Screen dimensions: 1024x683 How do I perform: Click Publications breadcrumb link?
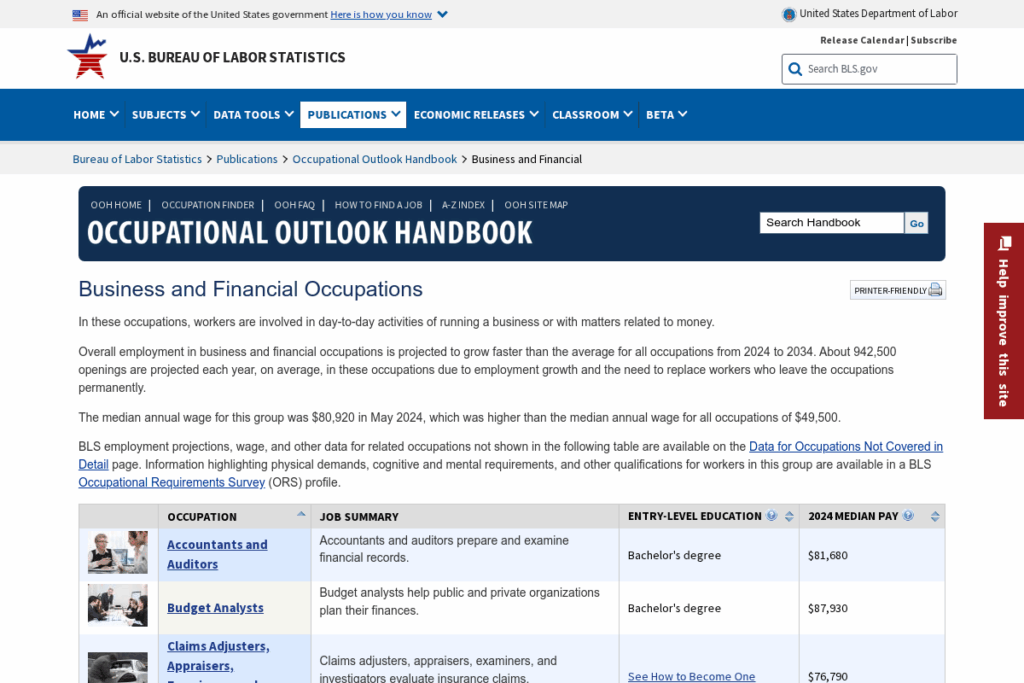pos(247,159)
